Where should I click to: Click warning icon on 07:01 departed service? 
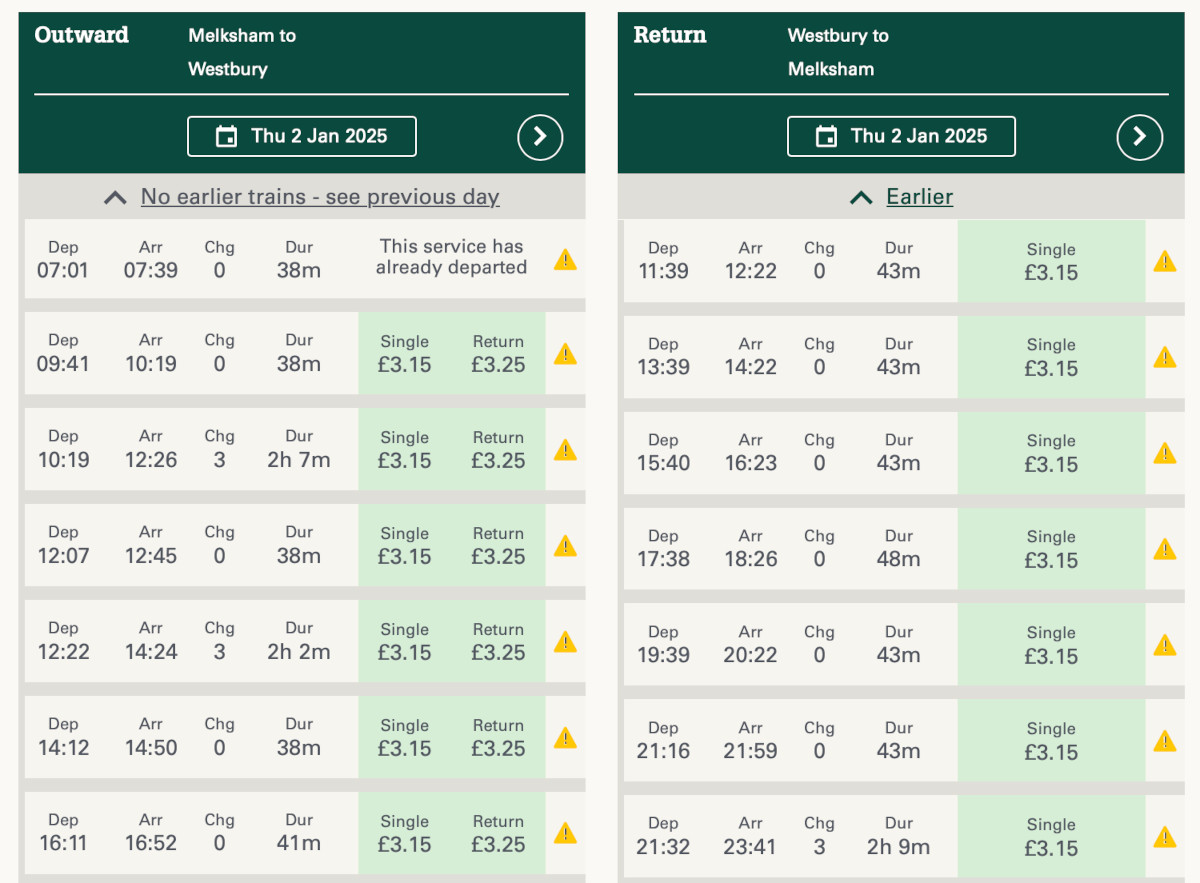pos(565,260)
